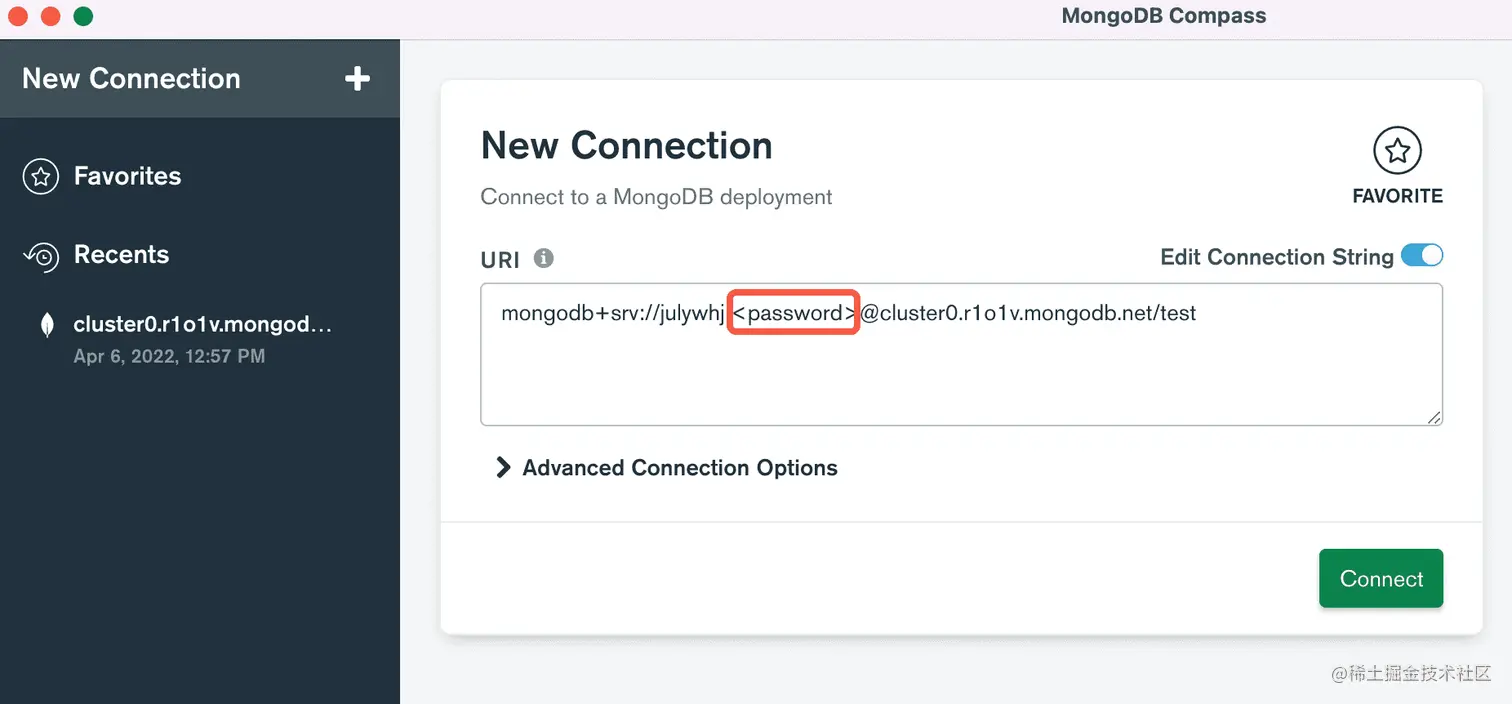Click the URI info icon

(544, 258)
